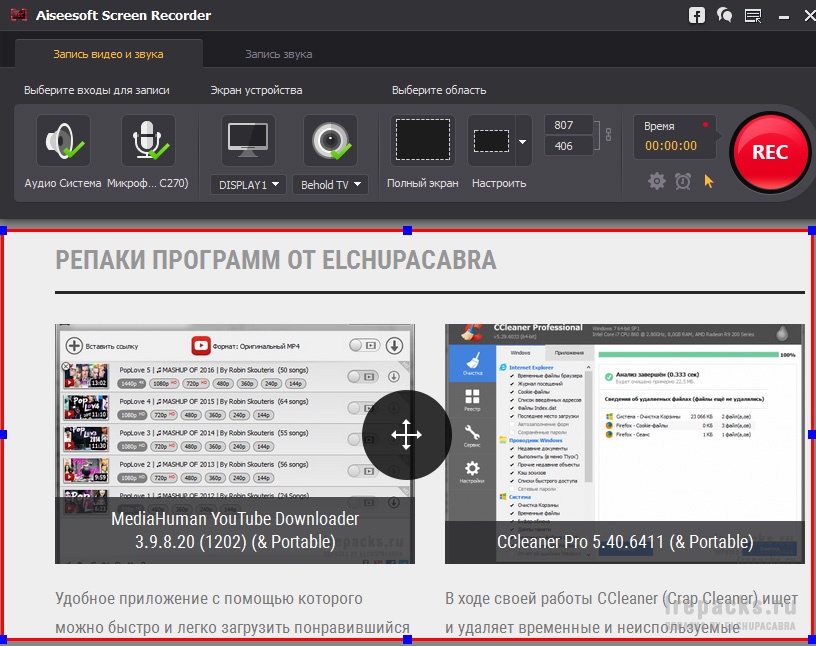Open the settings gear icon

(656, 181)
